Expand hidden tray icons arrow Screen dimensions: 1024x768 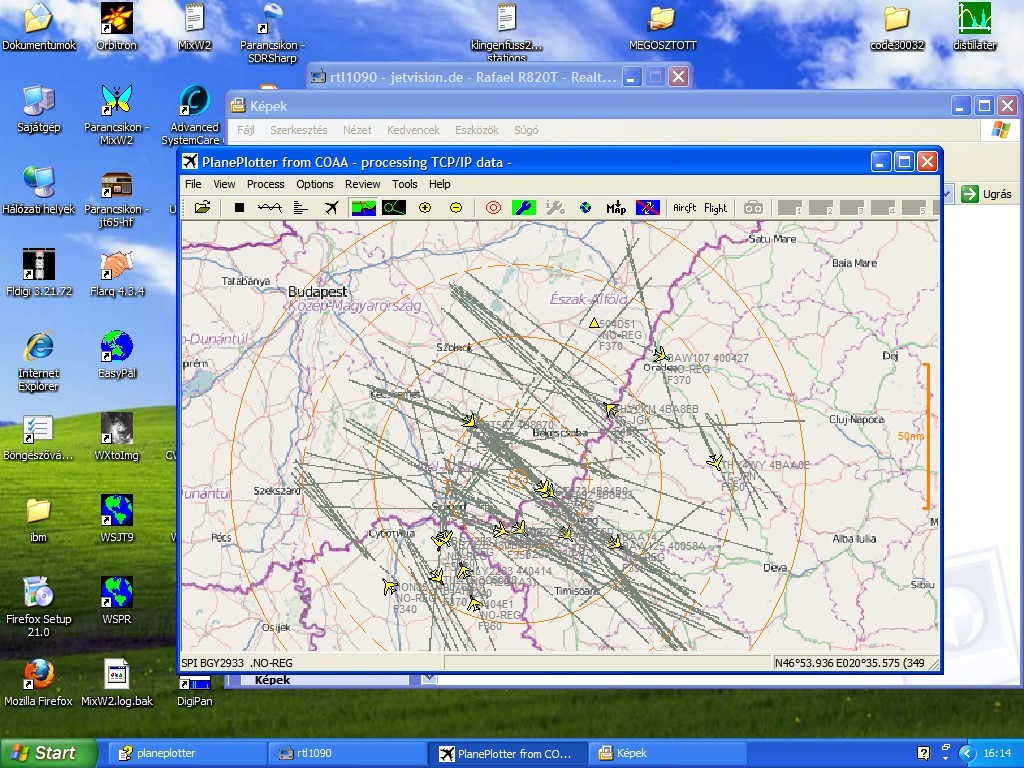(969, 753)
